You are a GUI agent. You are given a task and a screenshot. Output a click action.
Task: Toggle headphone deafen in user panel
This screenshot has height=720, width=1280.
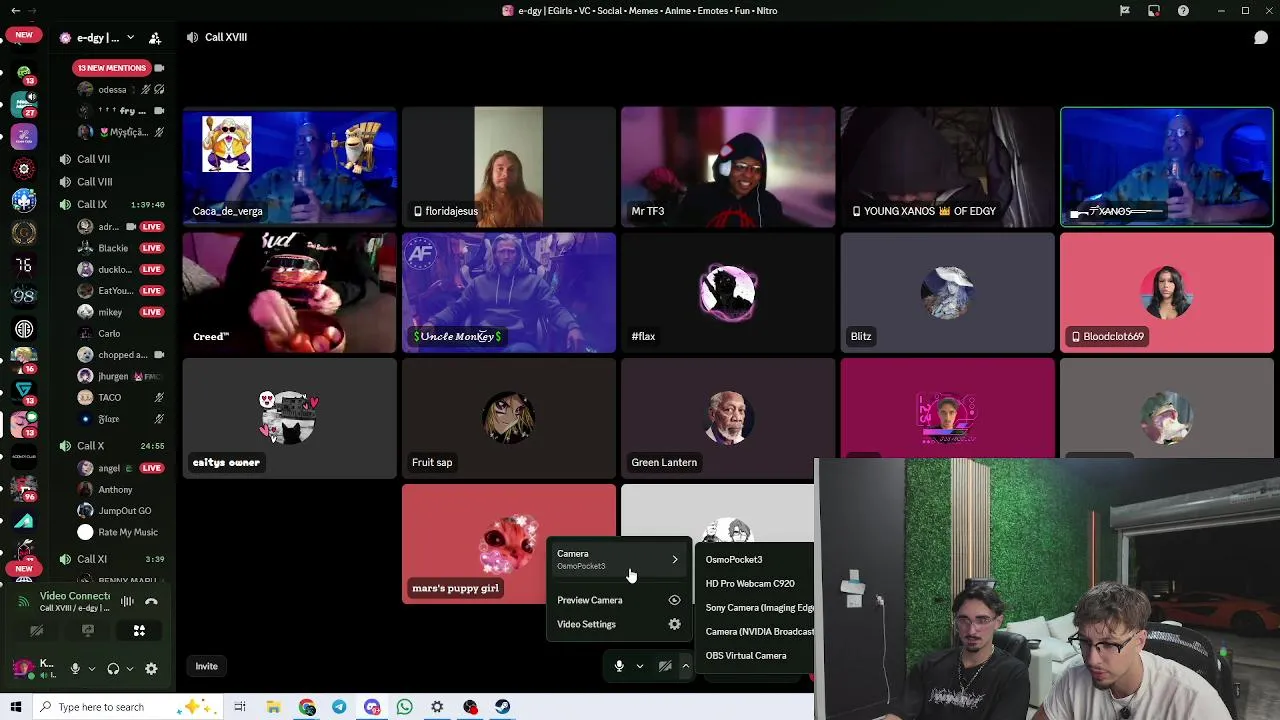pos(113,668)
